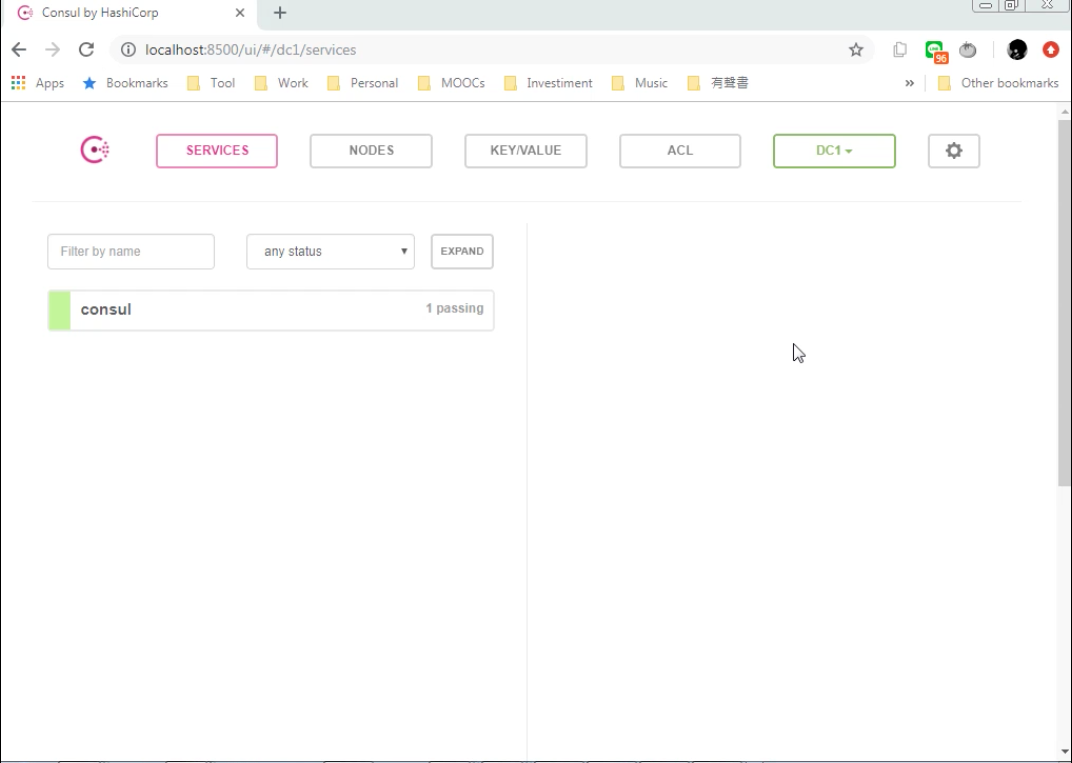
Task: Open the Bookmarks starred shortcut
Action: [125, 83]
